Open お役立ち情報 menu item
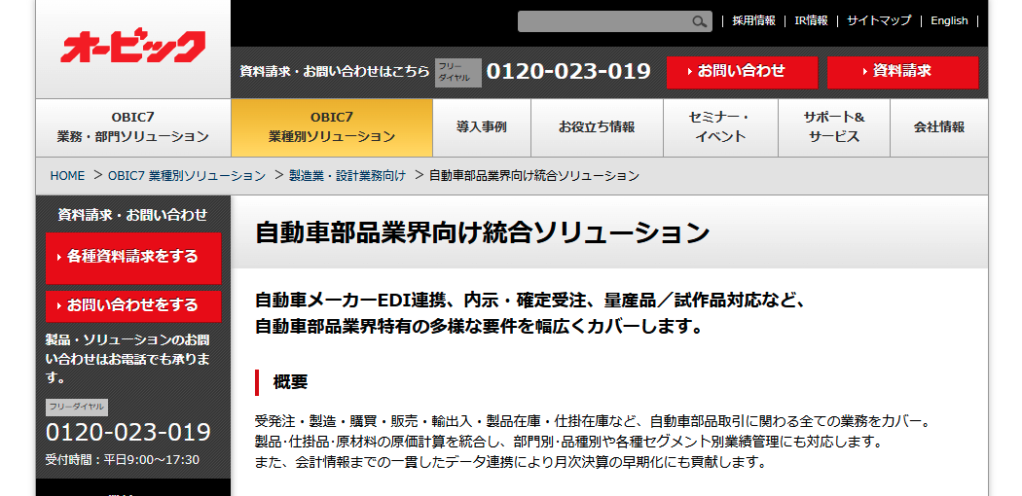 596,127
